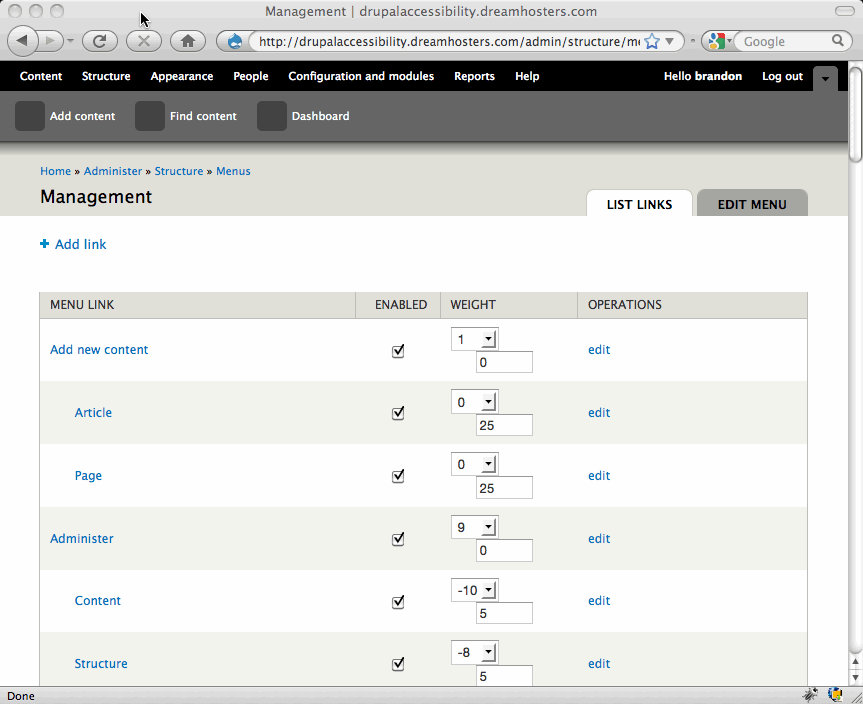This screenshot has width=863, height=704.
Task: Select the Find content shortcut icon
Action: 149,116
